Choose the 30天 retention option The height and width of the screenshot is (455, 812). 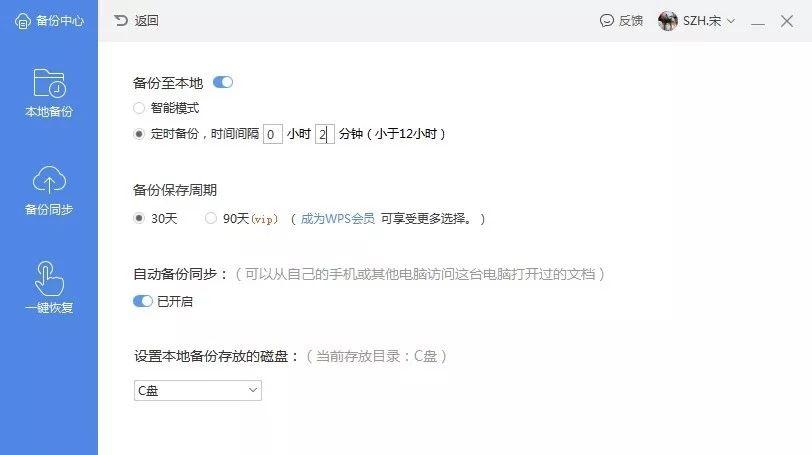pyautogui.click(x=139, y=218)
